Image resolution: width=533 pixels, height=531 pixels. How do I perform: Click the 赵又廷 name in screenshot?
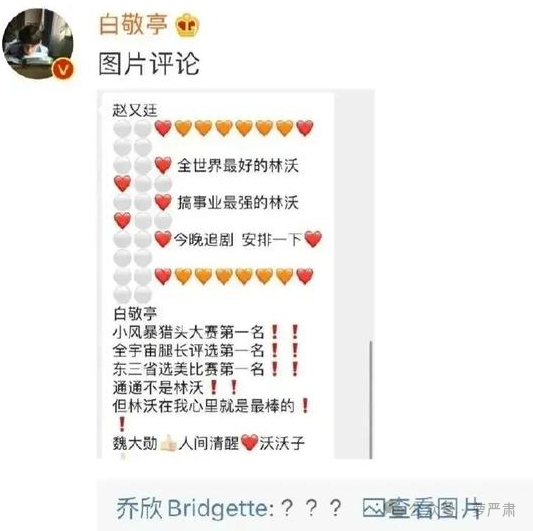pos(135,110)
